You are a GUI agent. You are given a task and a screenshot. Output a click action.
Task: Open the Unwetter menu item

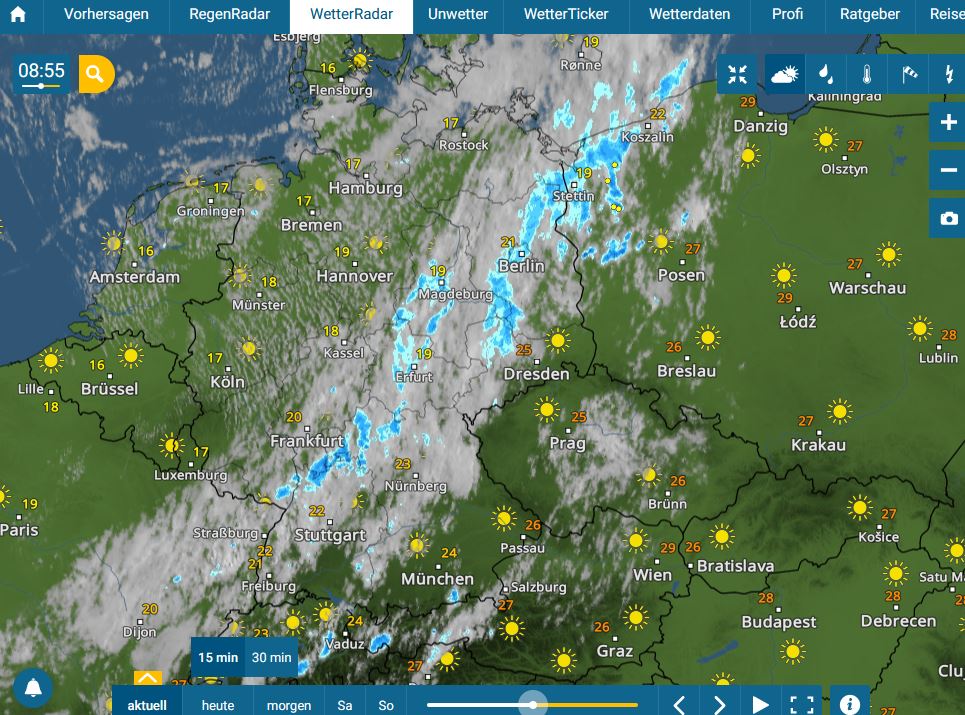pos(458,14)
